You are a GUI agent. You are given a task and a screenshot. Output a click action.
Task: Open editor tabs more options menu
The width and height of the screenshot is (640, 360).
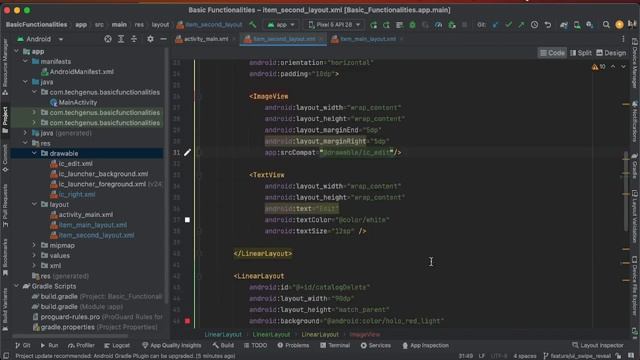click(x=623, y=39)
